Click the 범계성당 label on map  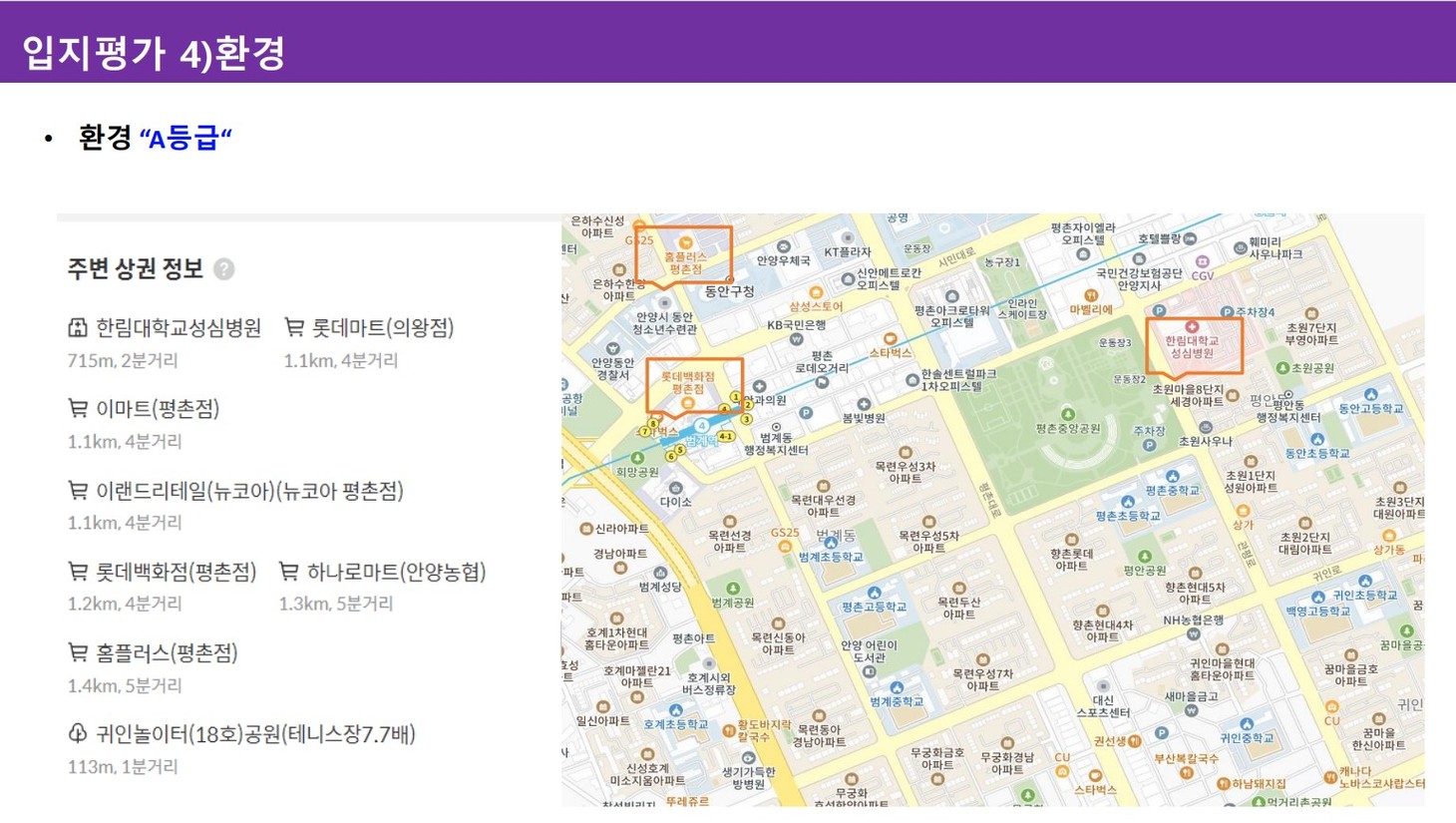[x=659, y=587]
